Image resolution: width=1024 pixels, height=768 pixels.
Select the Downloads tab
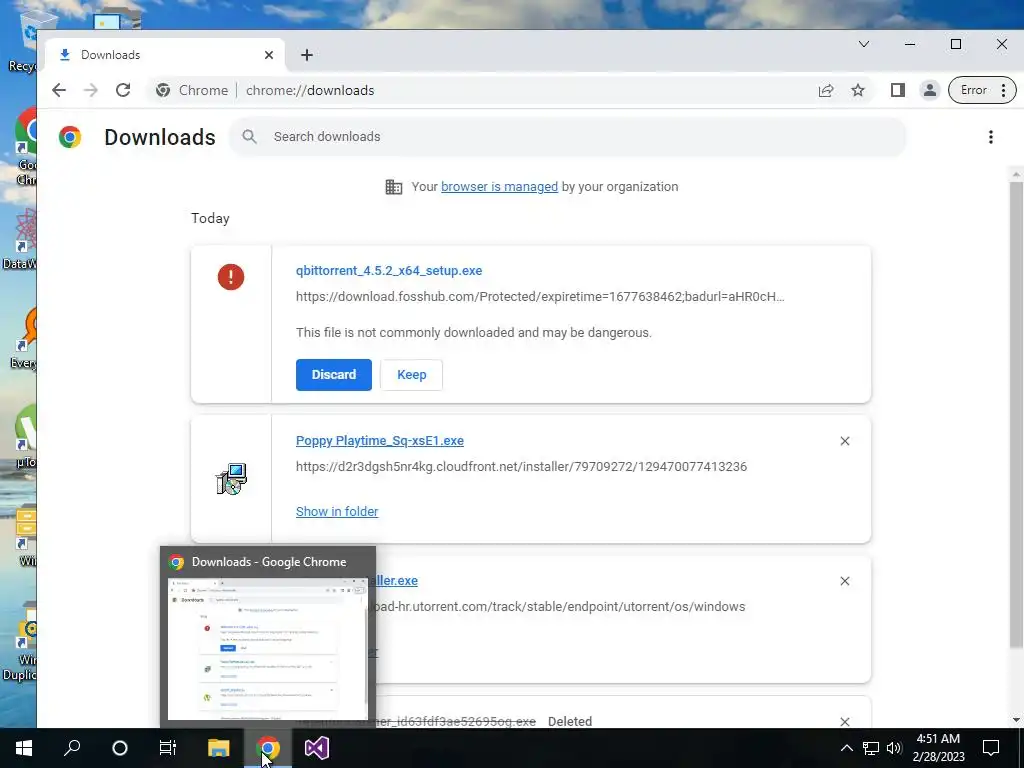tap(165, 55)
